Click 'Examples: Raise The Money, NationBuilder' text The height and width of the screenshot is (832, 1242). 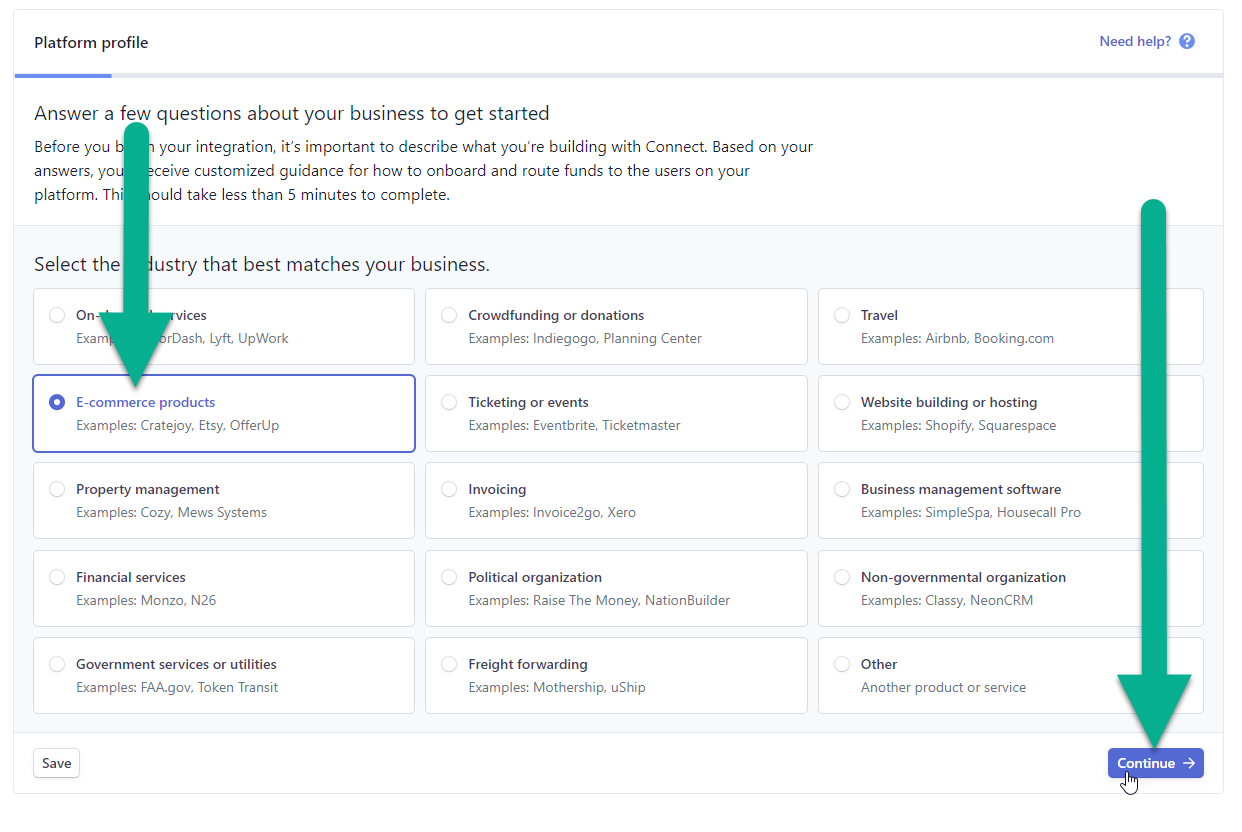pyautogui.click(x=599, y=600)
